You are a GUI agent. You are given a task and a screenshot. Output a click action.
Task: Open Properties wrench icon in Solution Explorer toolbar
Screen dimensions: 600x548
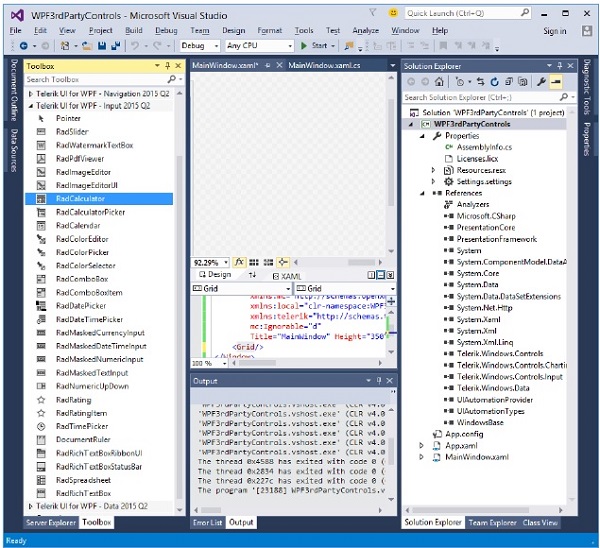(541, 82)
